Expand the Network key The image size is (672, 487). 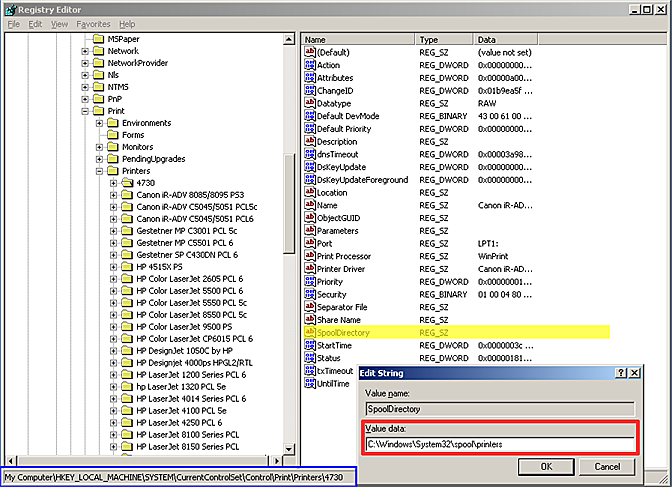tap(85, 51)
